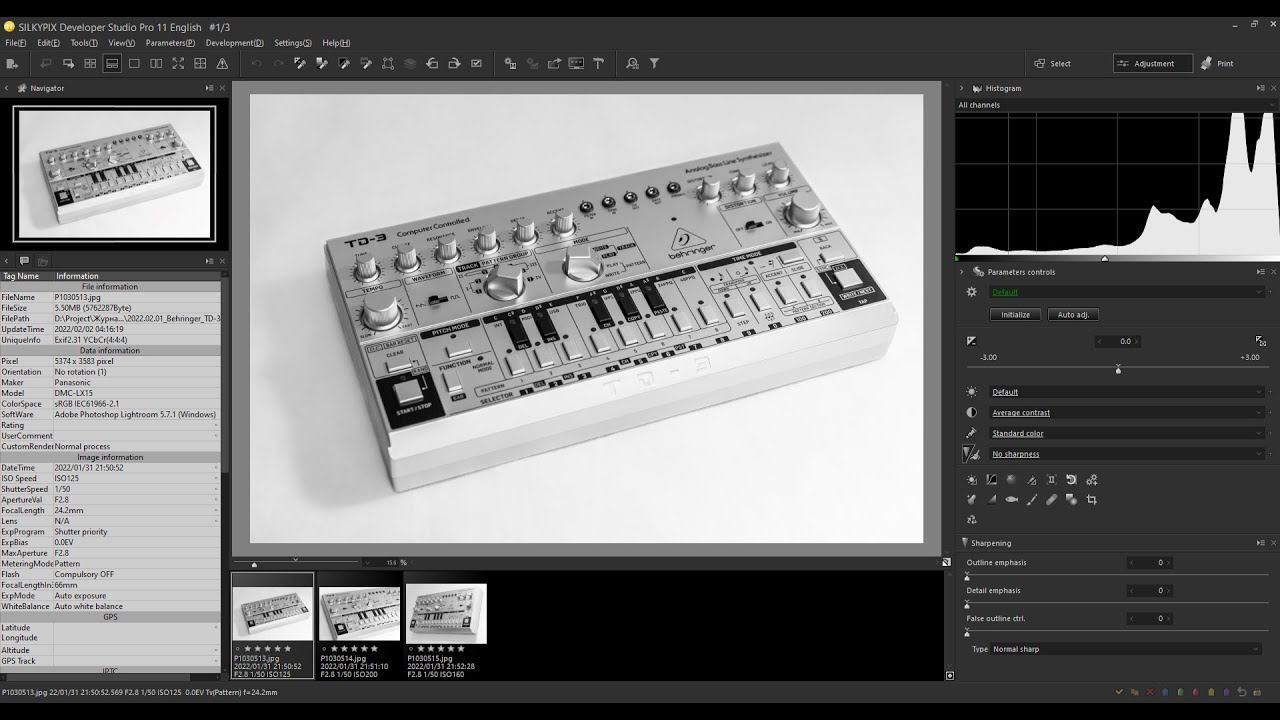This screenshot has width=1280, height=720.
Task: Click the open file icon in toolbar
Action: coord(12,63)
